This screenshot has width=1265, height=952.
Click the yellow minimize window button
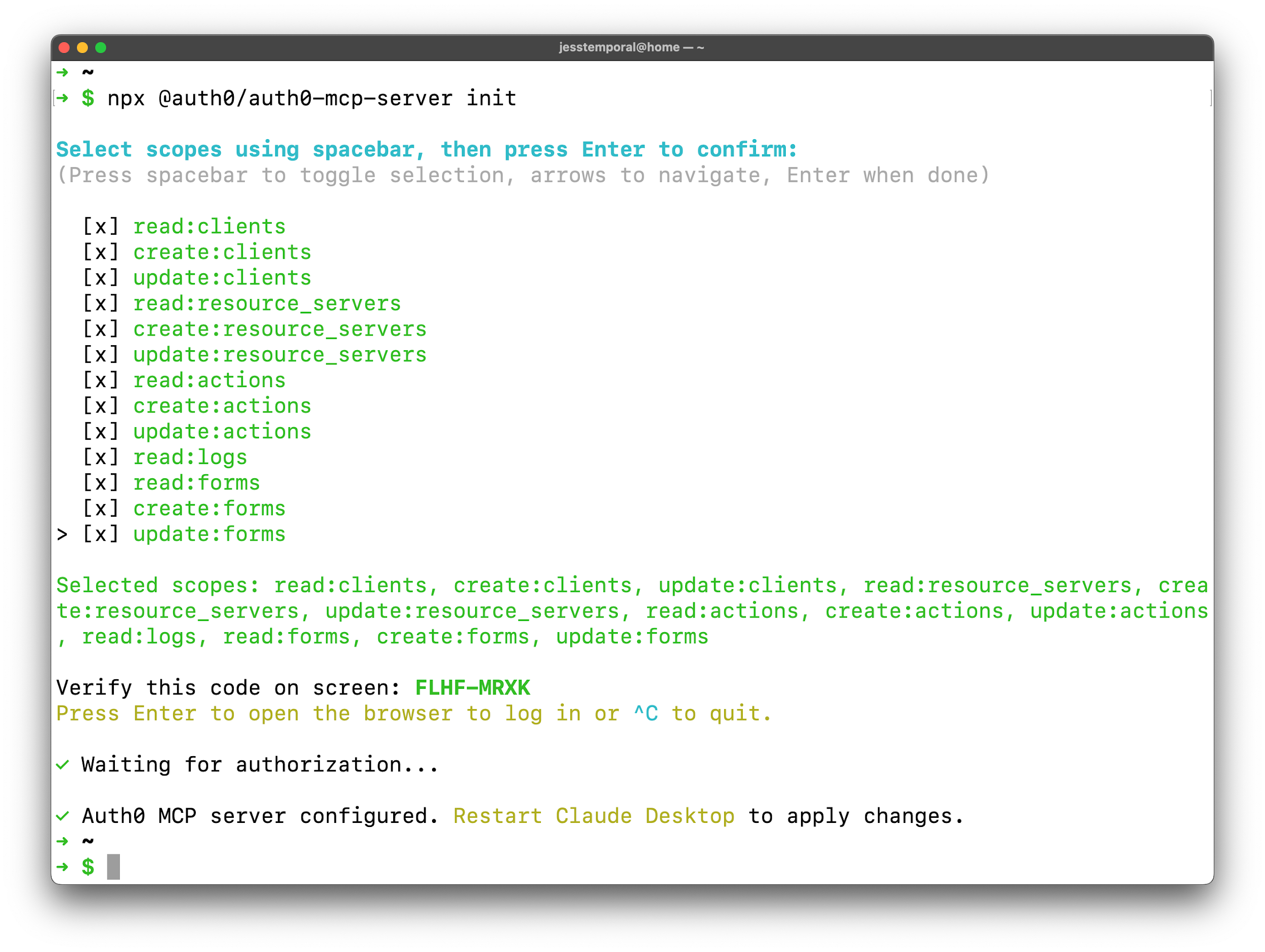coord(82,48)
